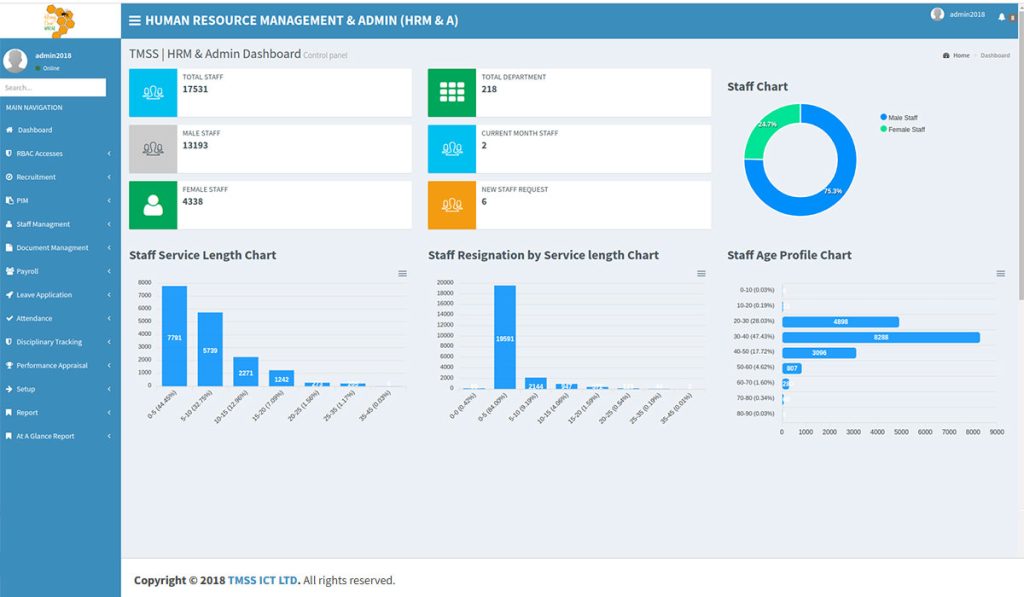Expand the Payroll sidebar menu
Image resolution: width=1024 pixels, height=597 pixels.
(58, 271)
